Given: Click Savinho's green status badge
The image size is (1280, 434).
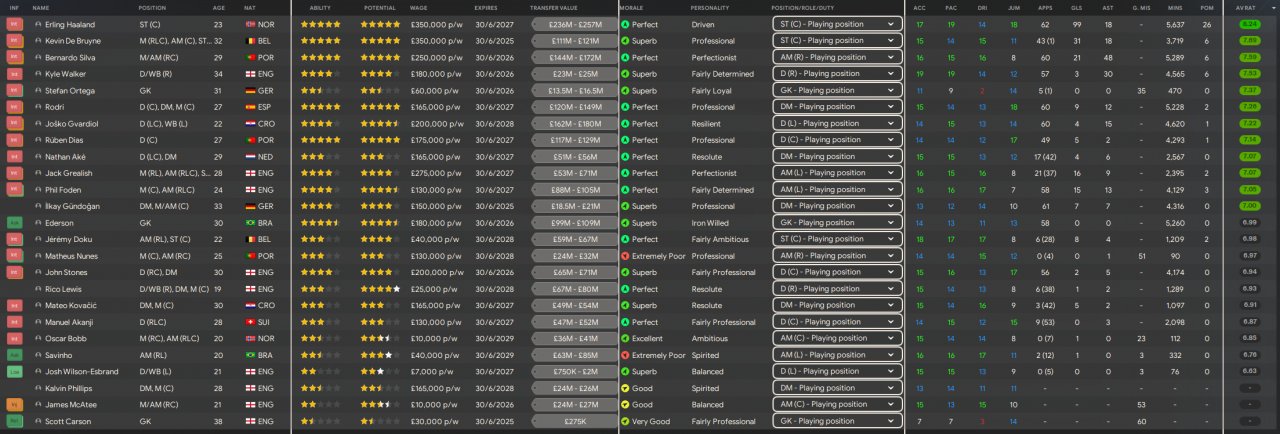Looking at the screenshot, I should [x=15, y=355].
